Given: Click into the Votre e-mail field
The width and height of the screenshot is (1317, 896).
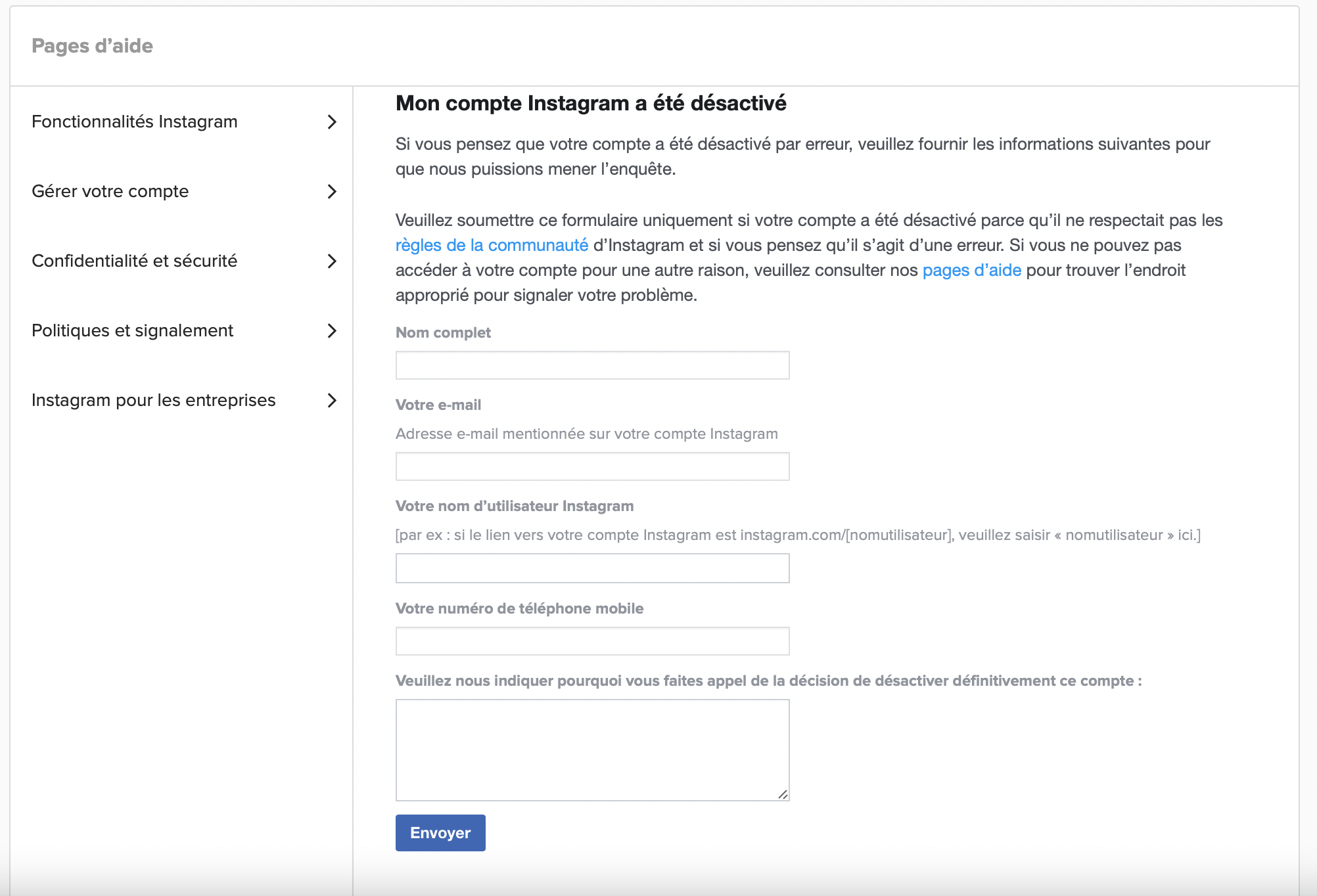Looking at the screenshot, I should pyautogui.click(x=592, y=466).
